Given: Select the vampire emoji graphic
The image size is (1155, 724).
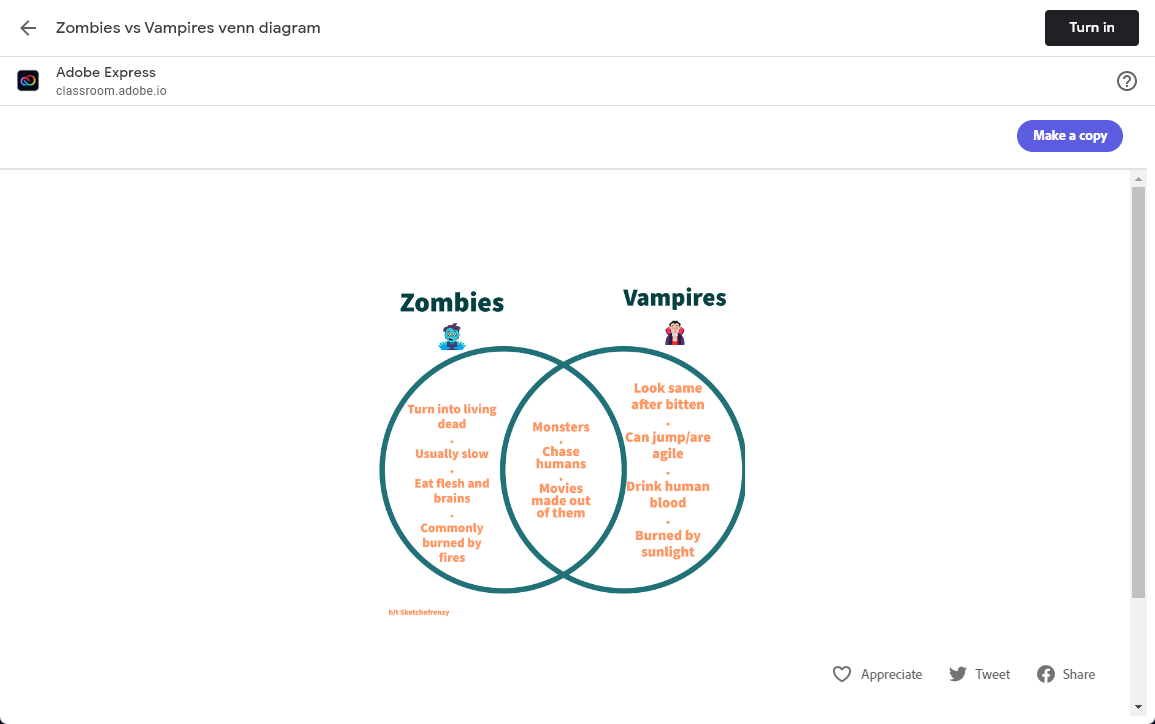Looking at the screenshot, I should pos(675,333).
